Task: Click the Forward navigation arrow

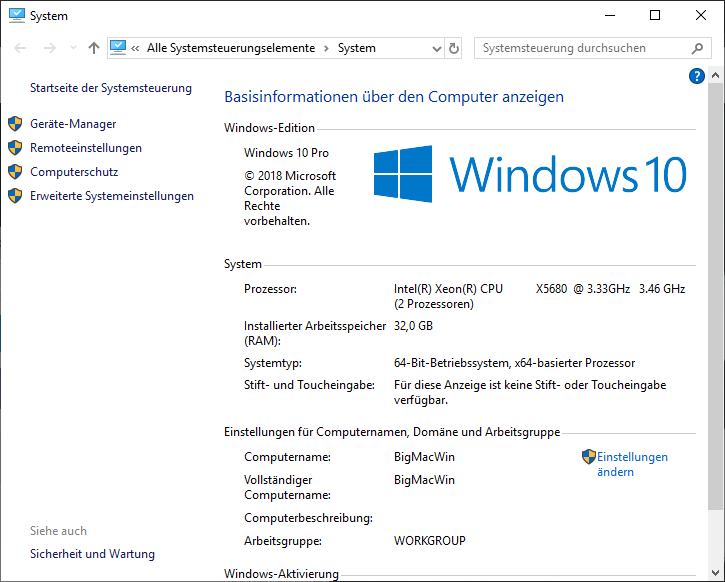Action: (x=48, y=48)
